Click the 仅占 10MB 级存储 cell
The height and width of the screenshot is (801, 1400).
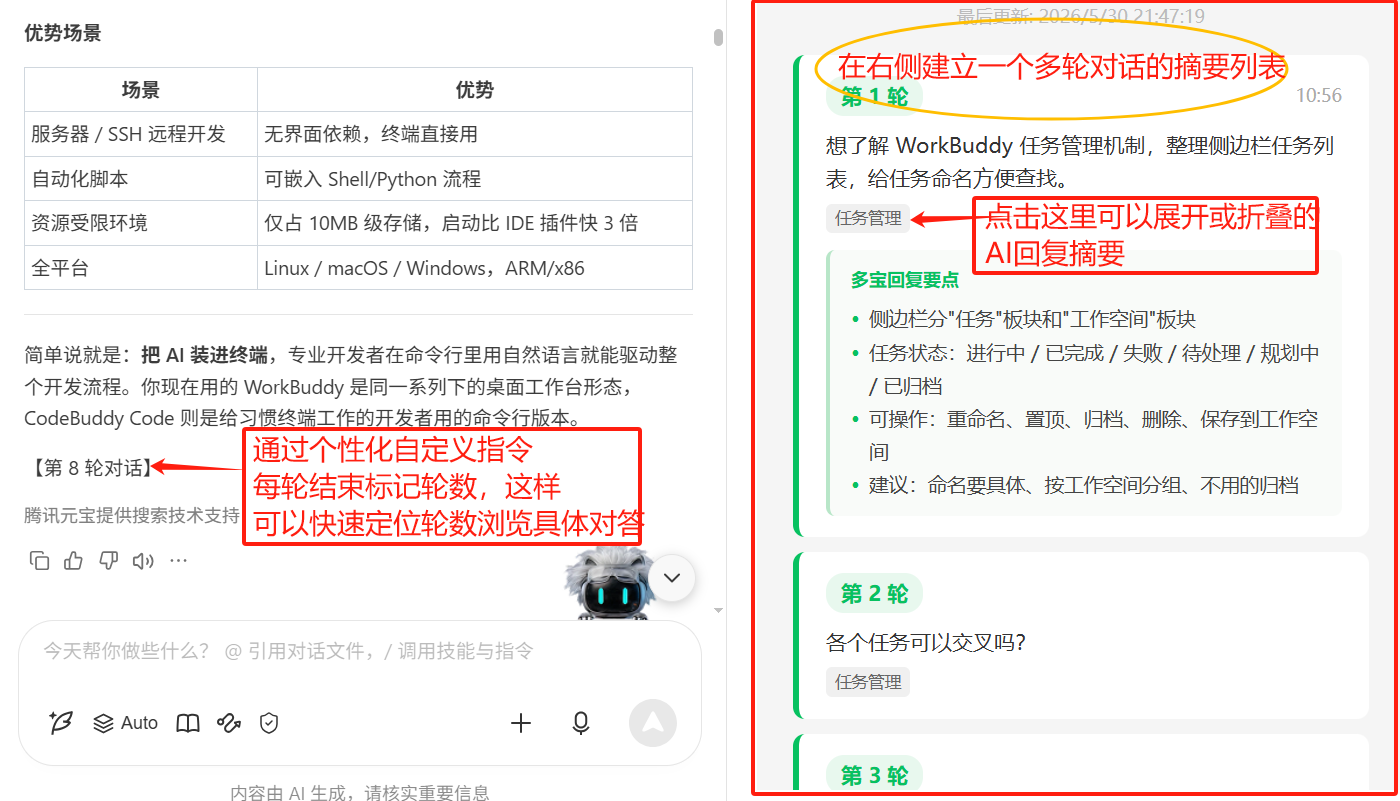coord(475,223)
